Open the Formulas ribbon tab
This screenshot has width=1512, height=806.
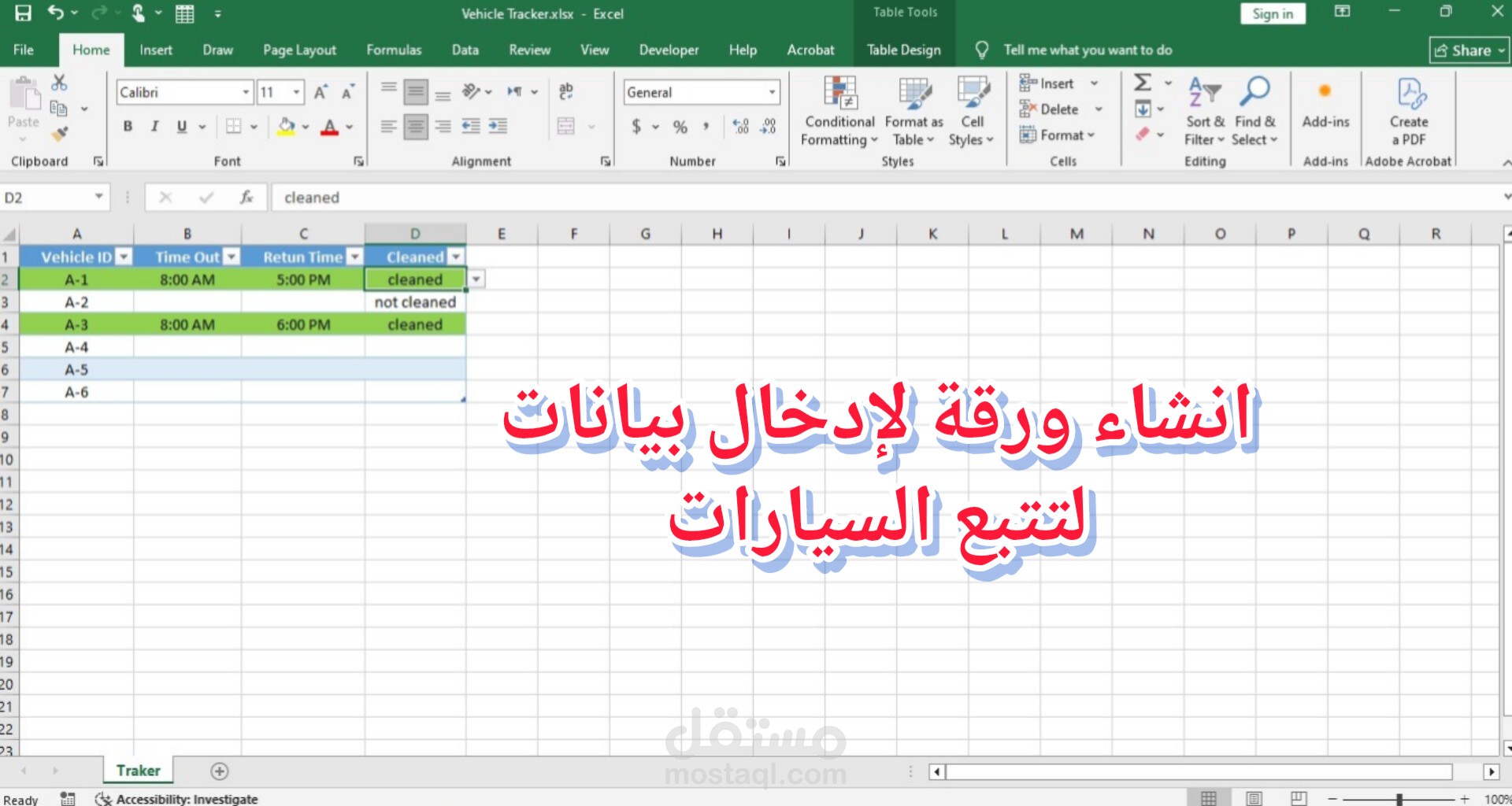coord(394,50)
